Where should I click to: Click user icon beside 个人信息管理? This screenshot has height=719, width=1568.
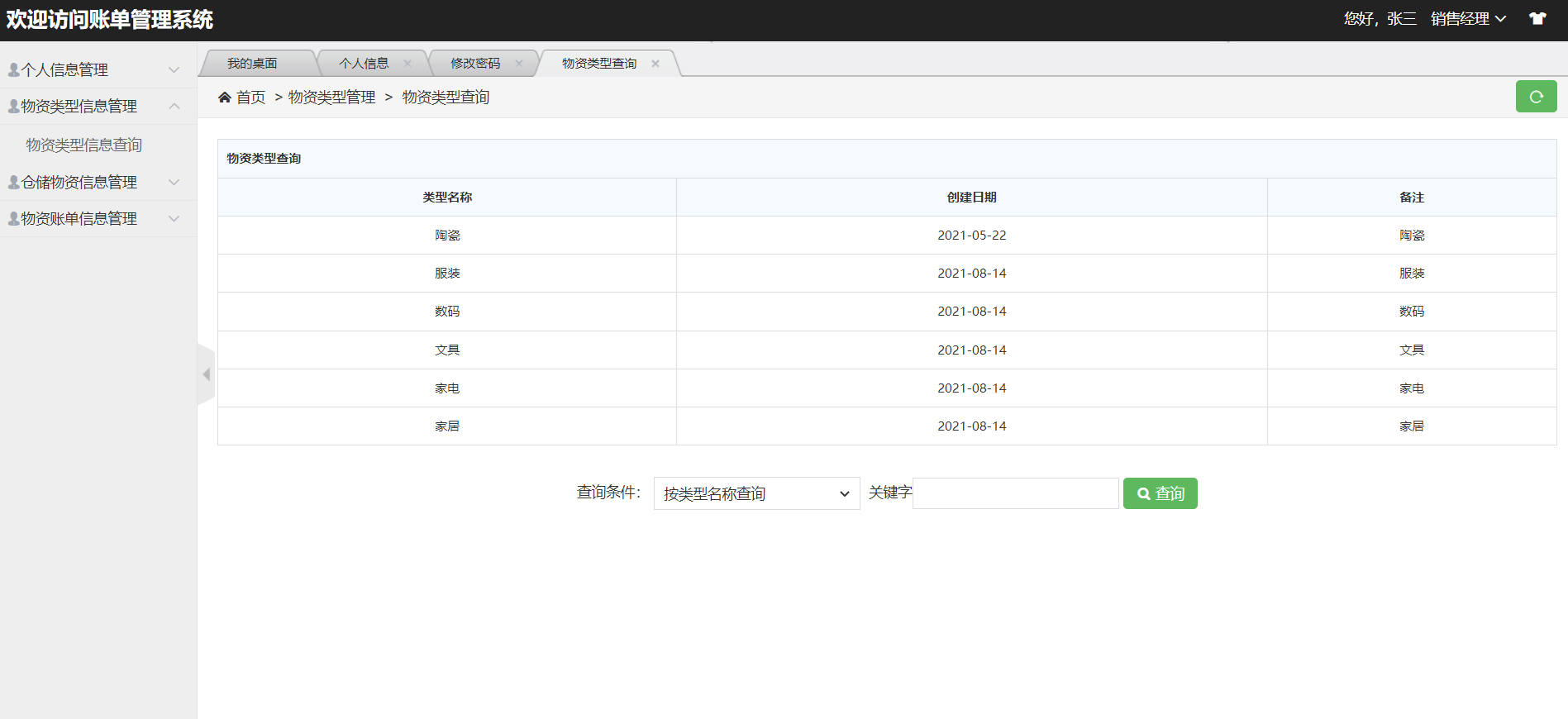tap(14, 70)
